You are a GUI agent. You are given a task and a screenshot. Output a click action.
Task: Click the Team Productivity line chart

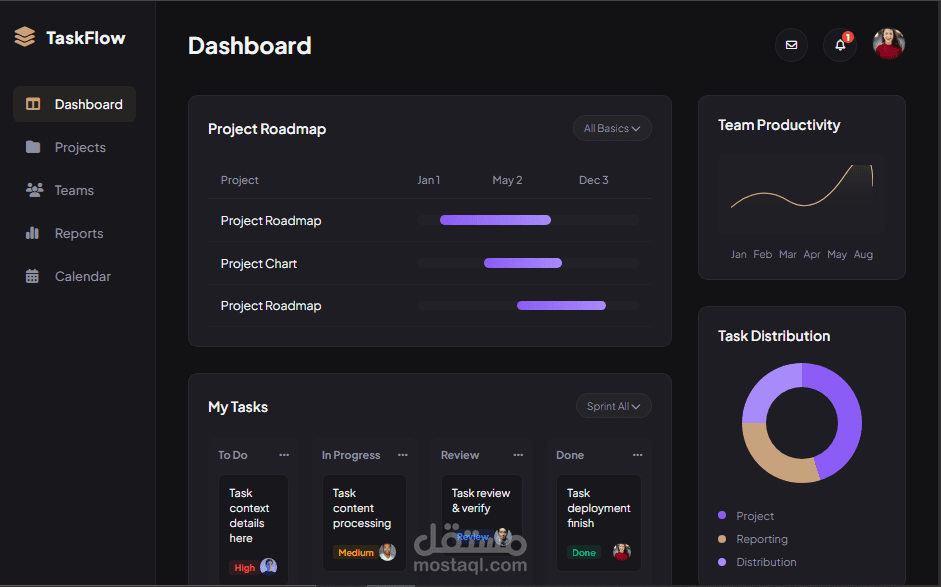(x=802, y=193)
